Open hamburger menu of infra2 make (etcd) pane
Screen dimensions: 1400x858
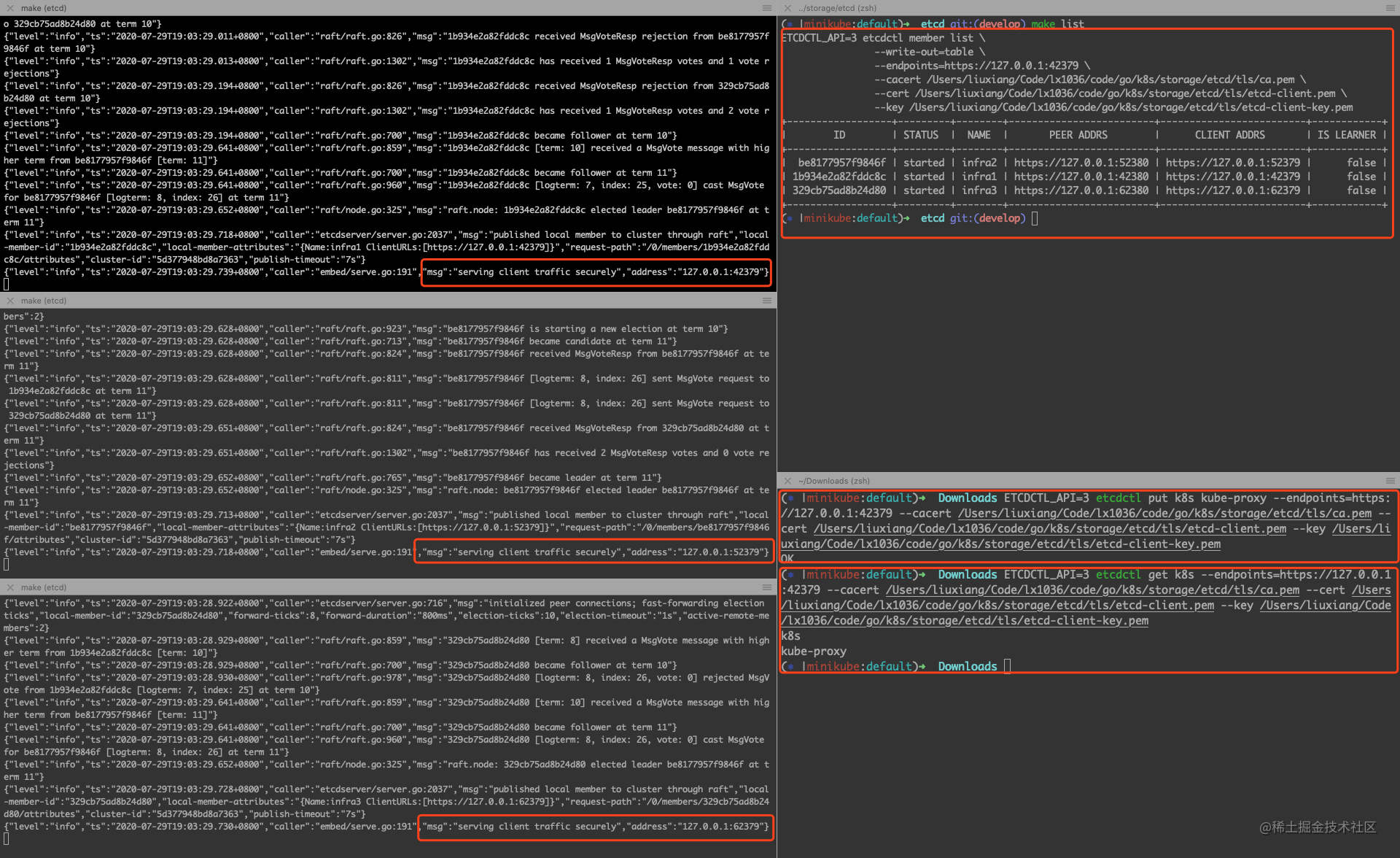point(766,301)
